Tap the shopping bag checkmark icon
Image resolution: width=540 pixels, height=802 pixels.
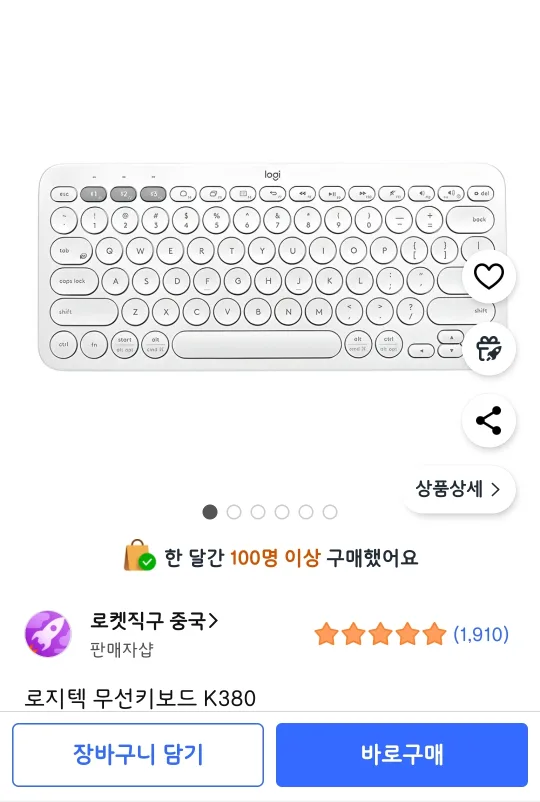[140, 555]
